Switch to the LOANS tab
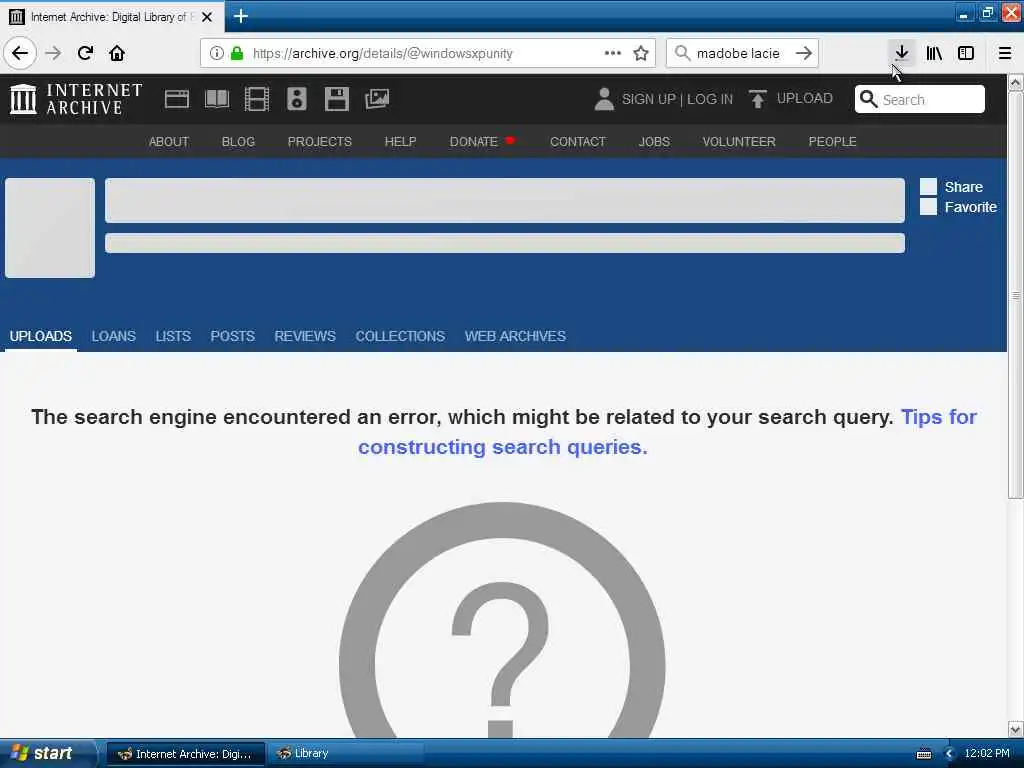The image size is (1024, 768). pos(114,336)
